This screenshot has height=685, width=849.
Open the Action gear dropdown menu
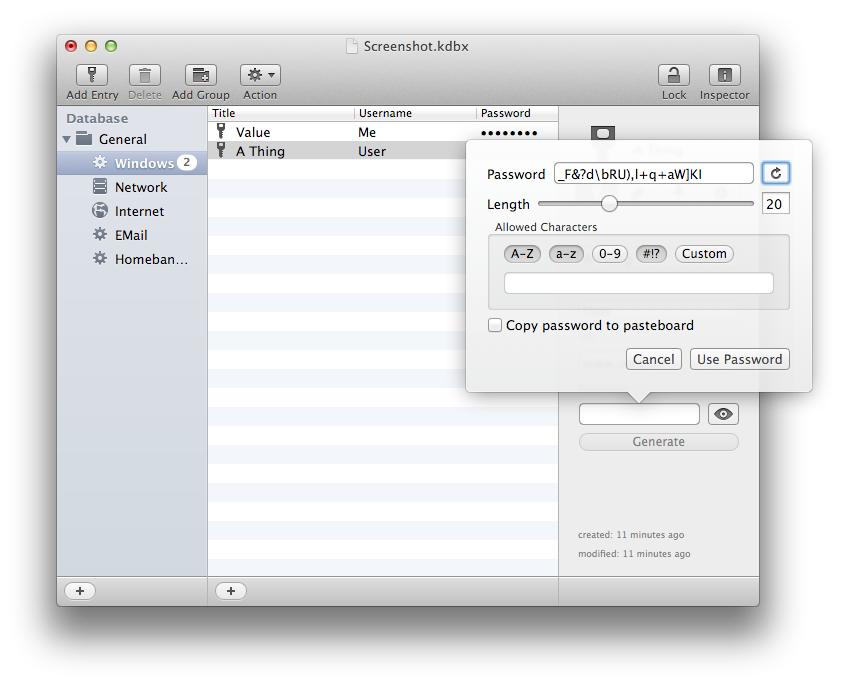click(260, 76)
